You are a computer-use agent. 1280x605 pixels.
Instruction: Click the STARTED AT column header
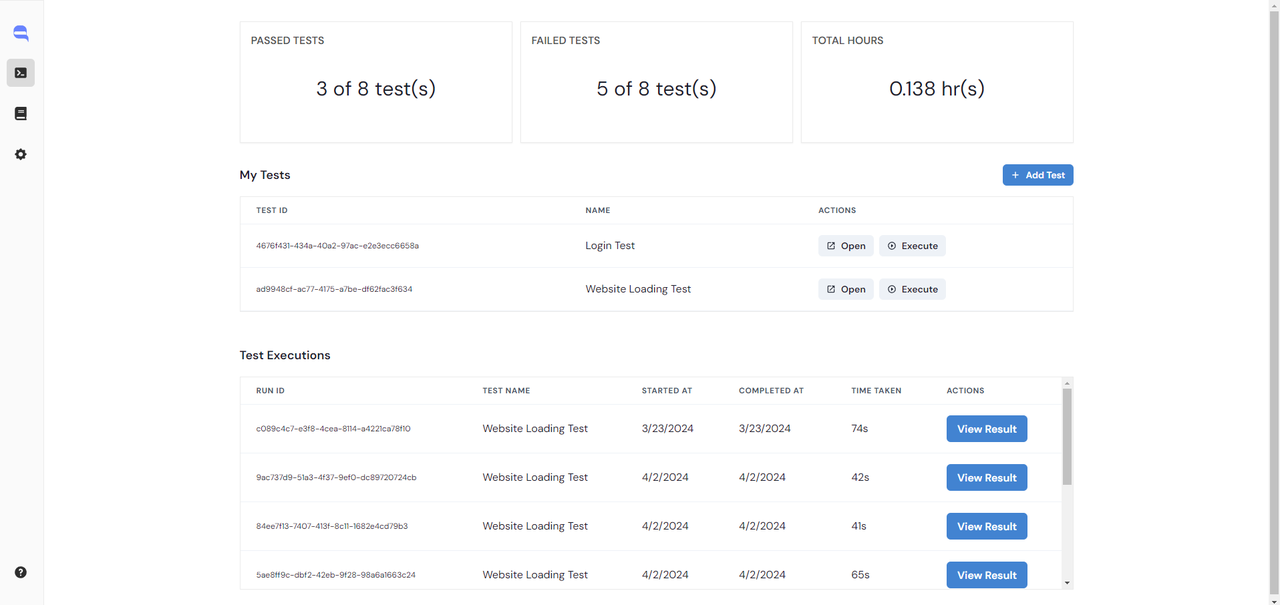667,391
